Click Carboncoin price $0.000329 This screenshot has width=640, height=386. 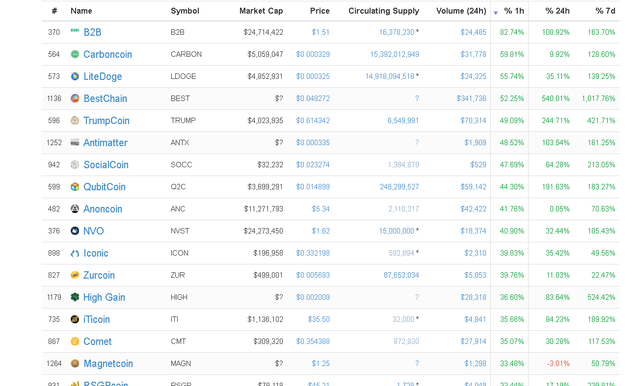[x=313, y=54]
